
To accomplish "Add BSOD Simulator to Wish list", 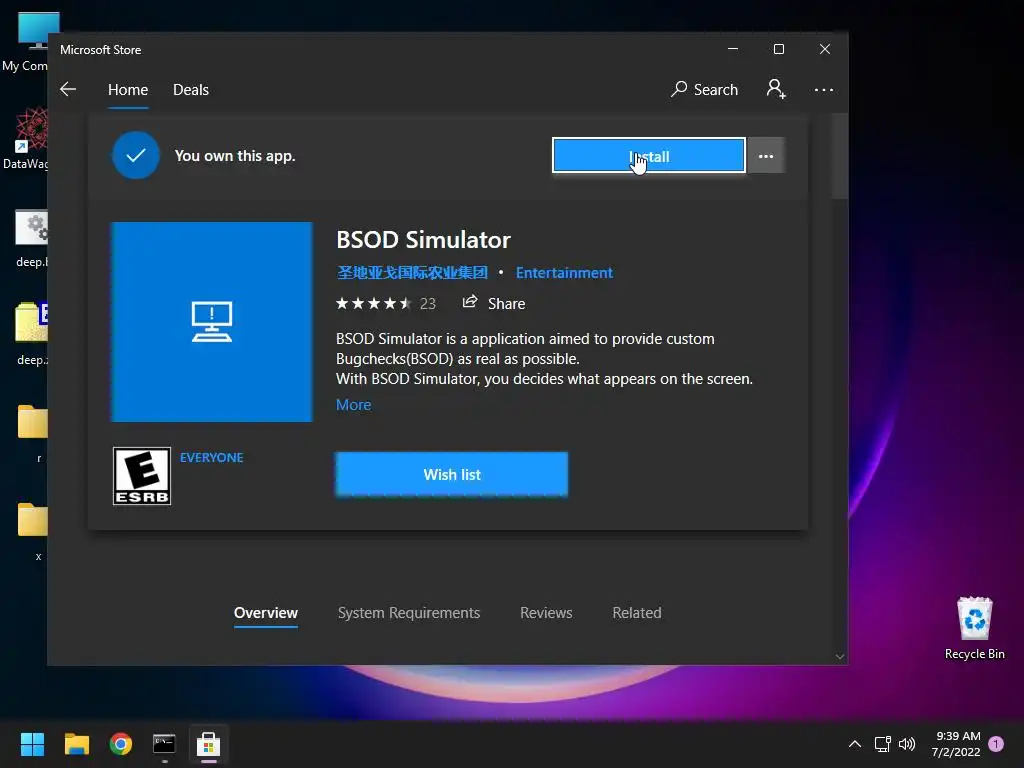I will point(451,475).
